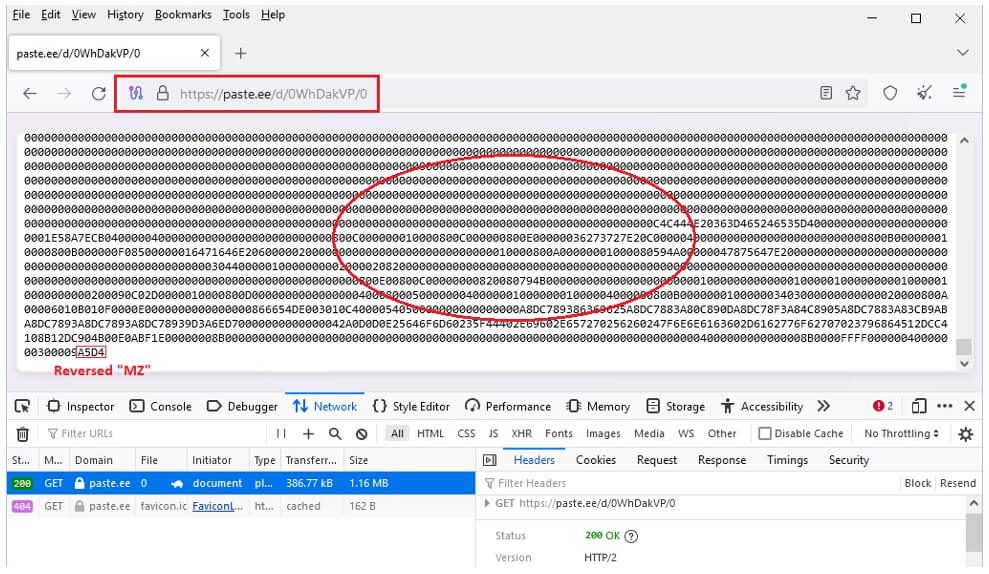Open the FaviconLoader initiator link
This screenshot has height=574, width=989.
[217, 507]
